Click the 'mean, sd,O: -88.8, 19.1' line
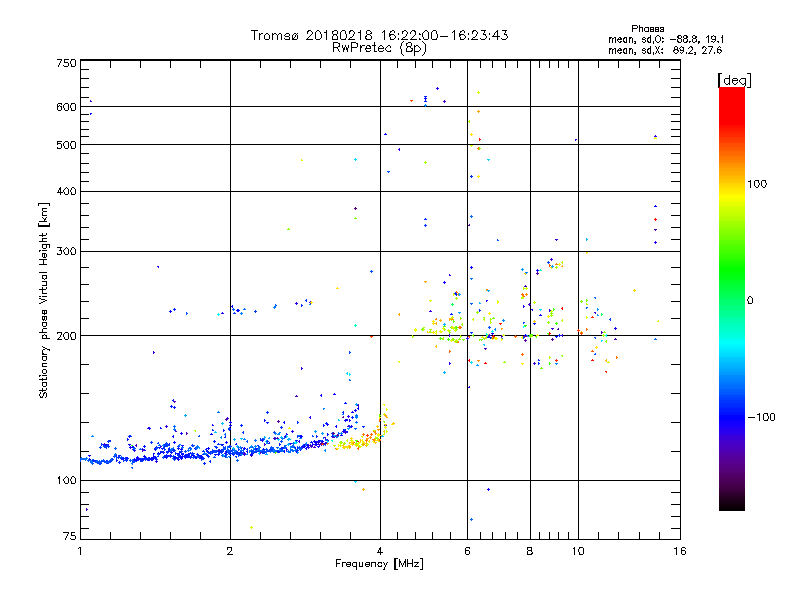This screenshot has height=600, width=800. (x=666, y=39)
